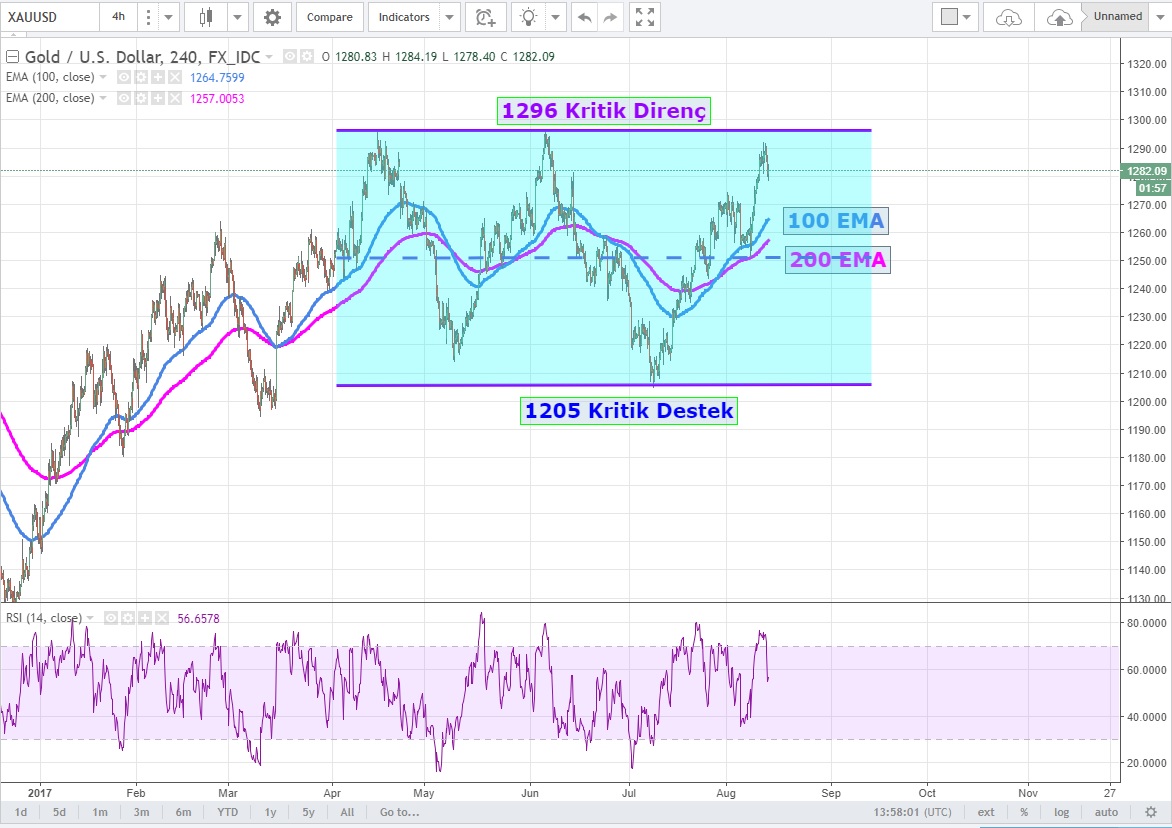
Task: Select the All time range
Action: tap(347, 812)
